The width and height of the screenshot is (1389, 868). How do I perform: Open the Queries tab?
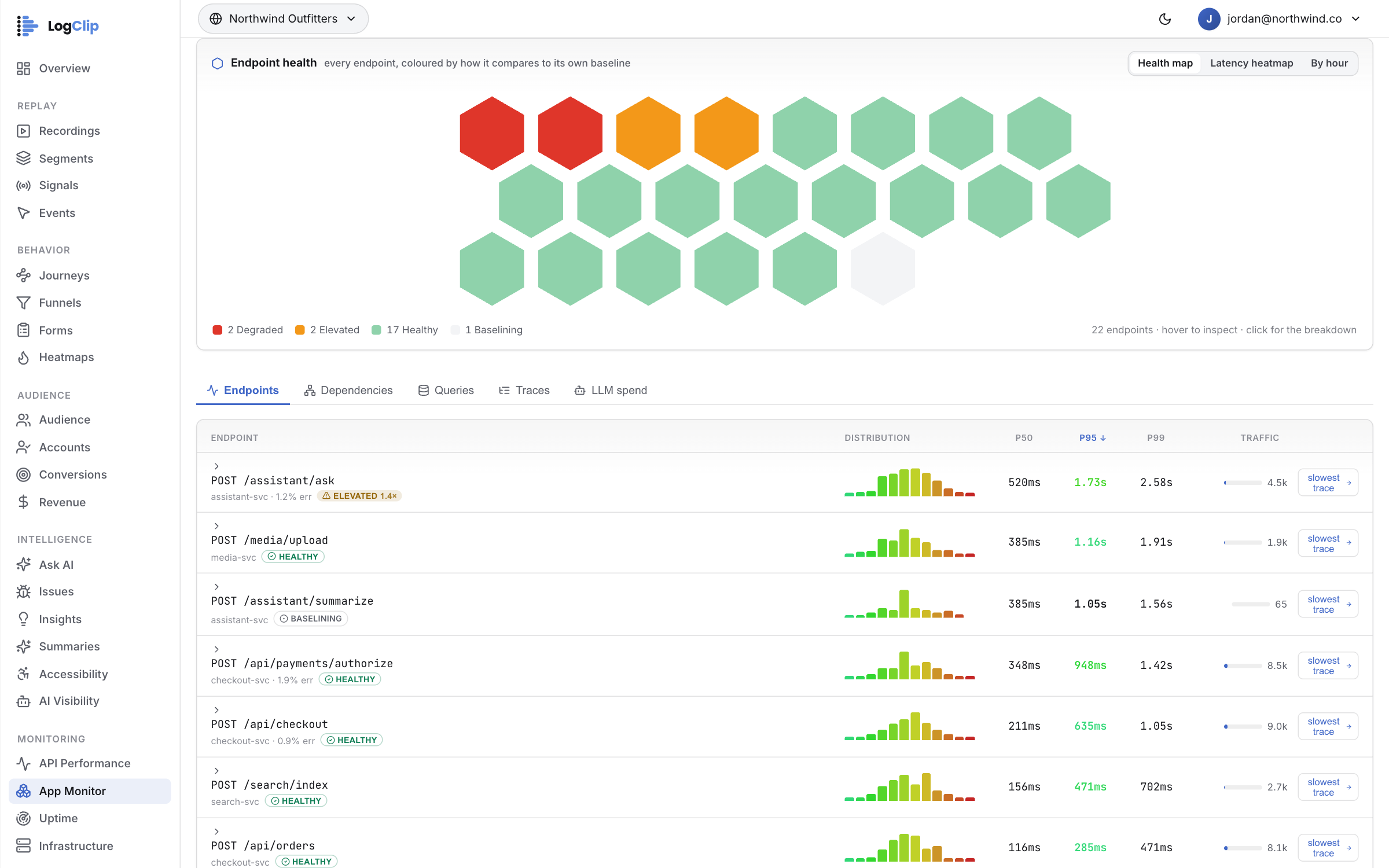point(446,390)
